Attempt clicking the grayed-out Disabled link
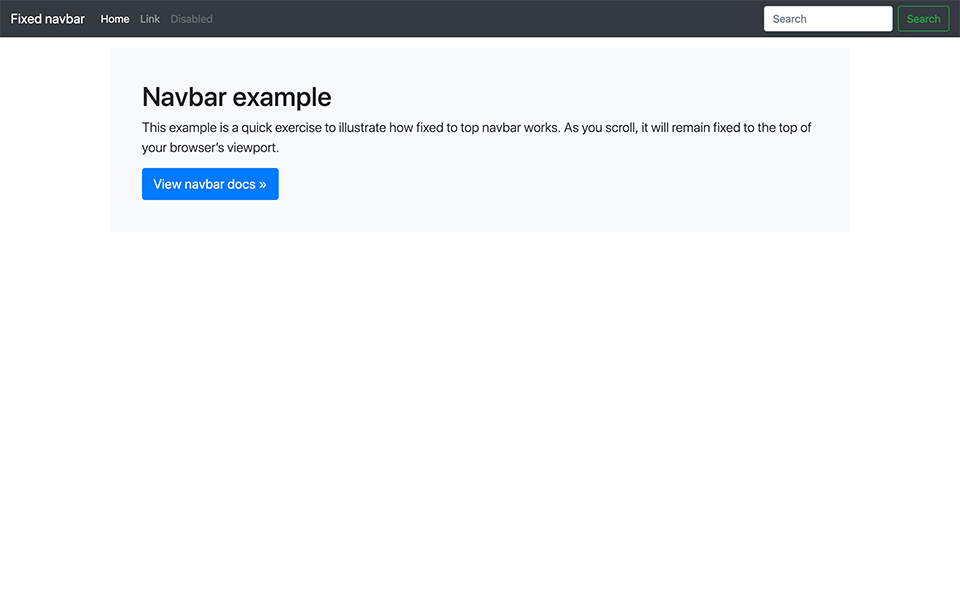 point(191,18)
